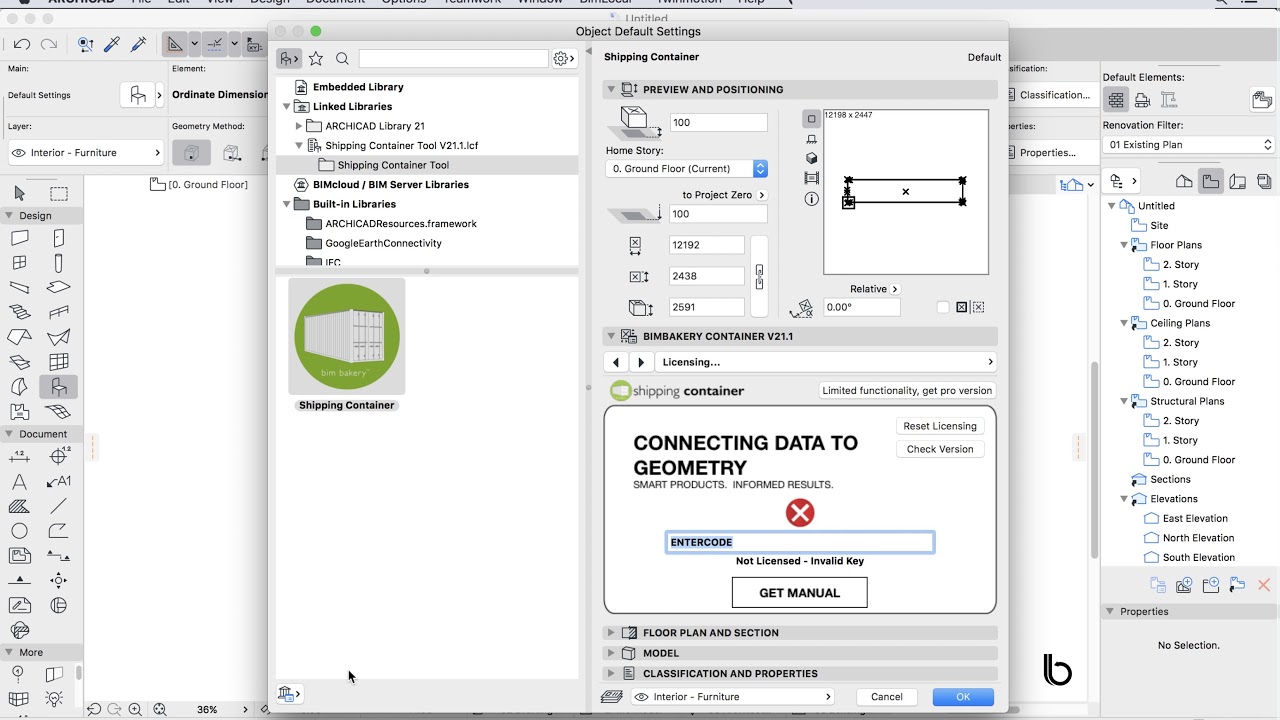Open the Site item in Navigator
Viewport: 1280px width, 720px height.
(x=1159, y=225)
